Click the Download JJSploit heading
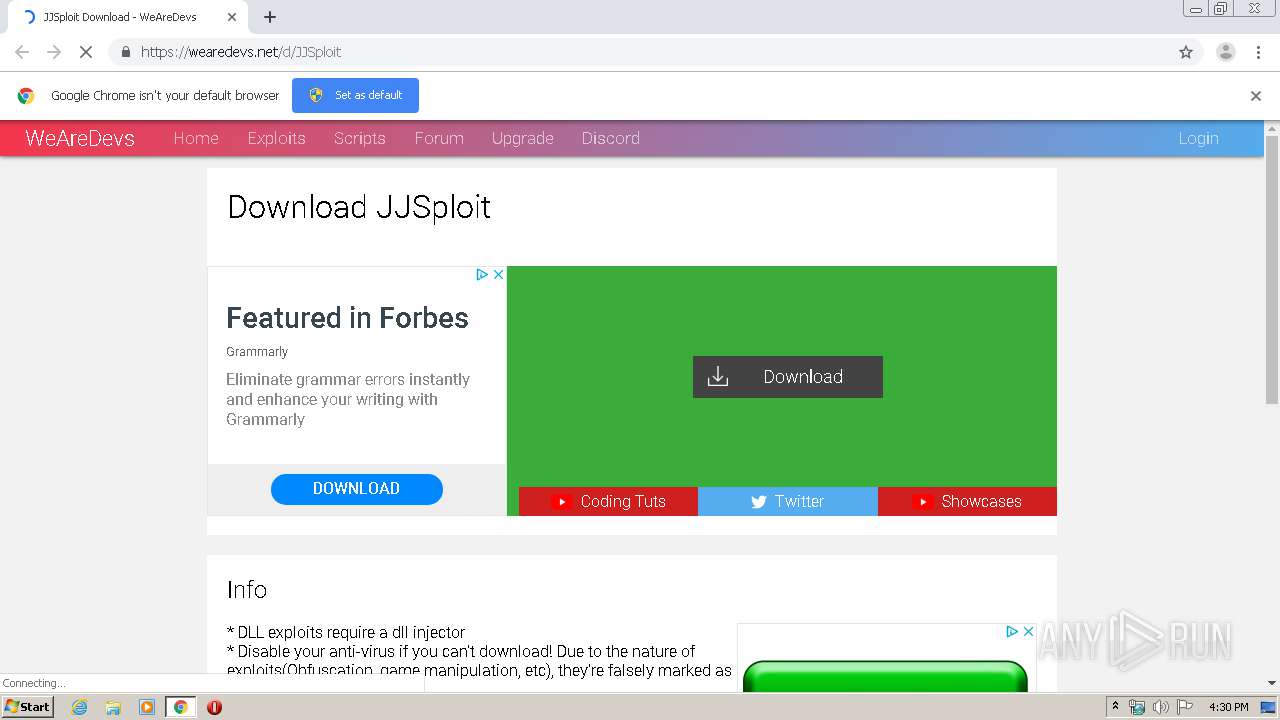 click(359, 207)
